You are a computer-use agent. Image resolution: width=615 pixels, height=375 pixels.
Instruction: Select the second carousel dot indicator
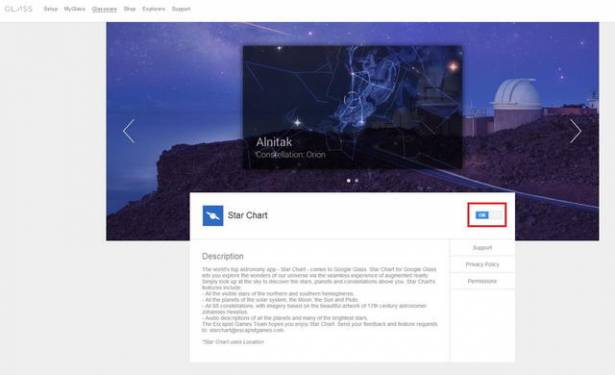[x=357, y=180]
